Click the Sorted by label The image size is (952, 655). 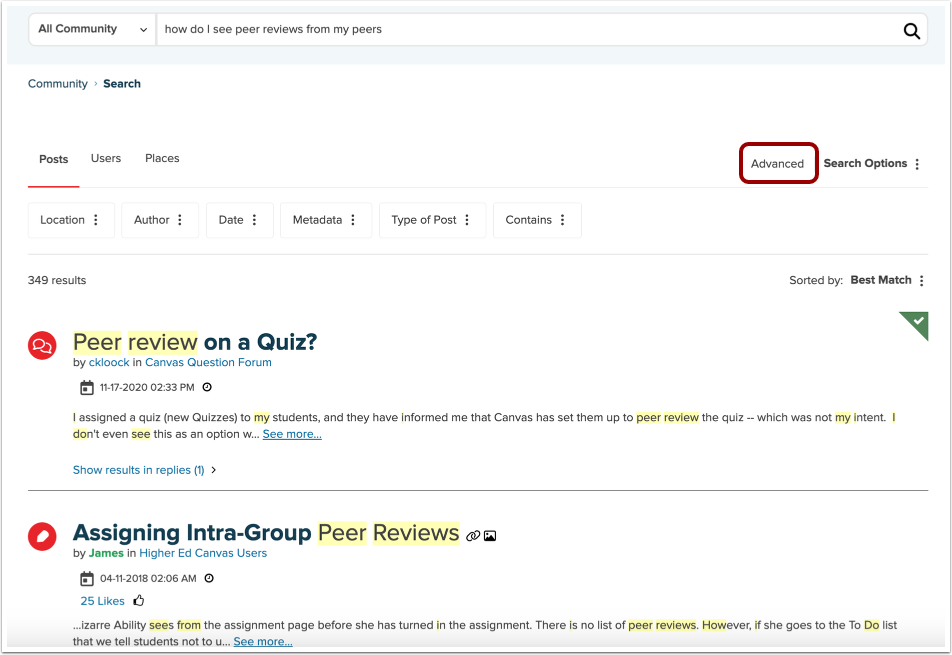pyautogui.click(x=816, y=280)
